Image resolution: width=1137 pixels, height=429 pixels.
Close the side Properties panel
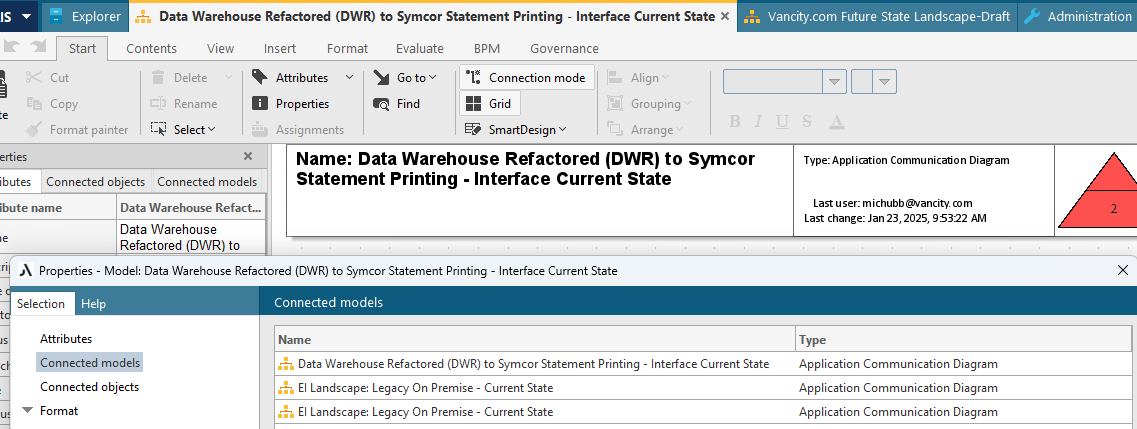(x=248, y=156)
